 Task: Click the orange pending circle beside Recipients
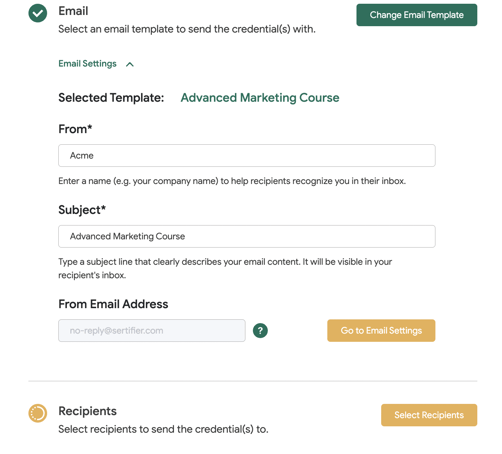38,413
